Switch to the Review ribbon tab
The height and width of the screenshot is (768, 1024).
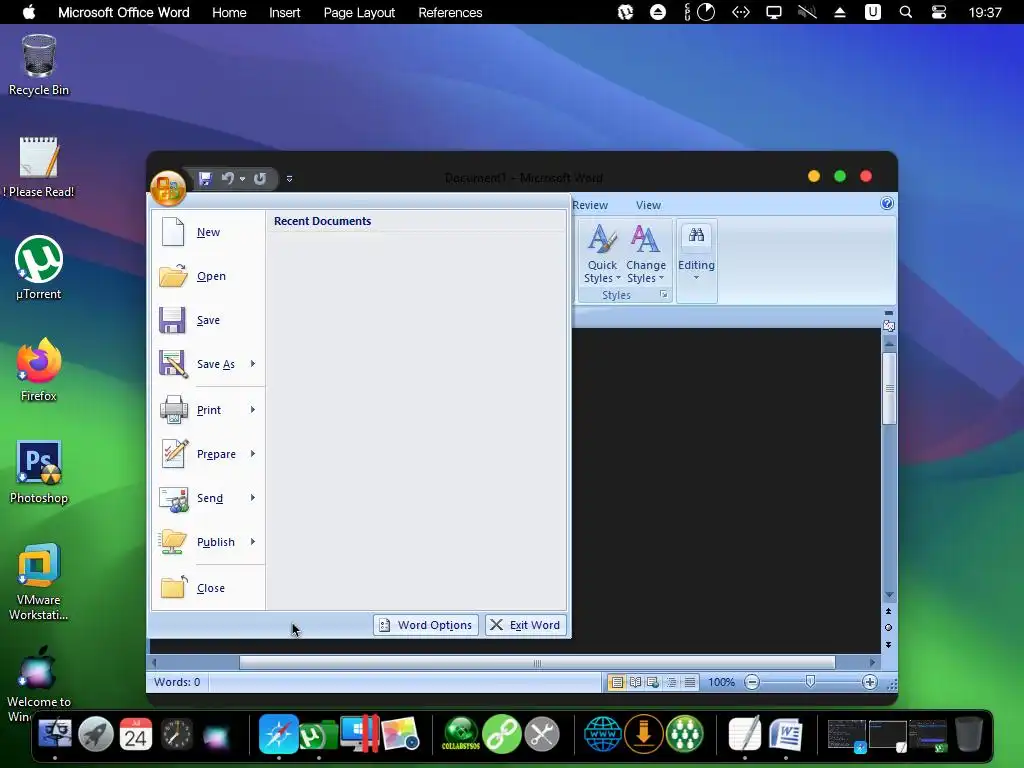click(590, 205)
